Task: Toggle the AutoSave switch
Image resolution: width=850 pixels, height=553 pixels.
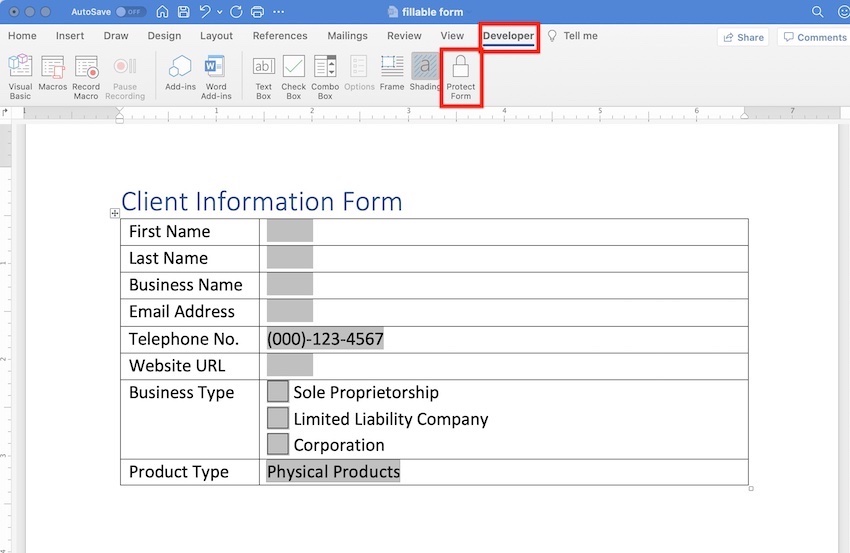Action: pyautogui.click(x=129, y=12)
